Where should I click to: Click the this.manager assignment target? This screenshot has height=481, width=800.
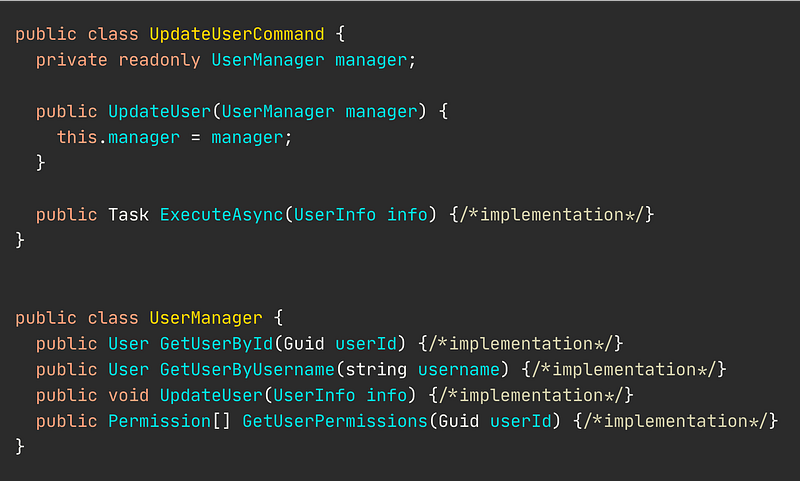pyautogui.click(x=118, y=137)
